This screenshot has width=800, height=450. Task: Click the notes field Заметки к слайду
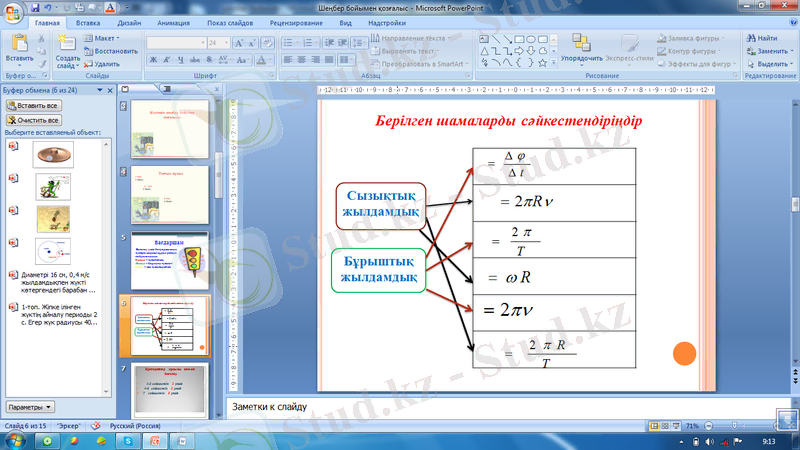pos(500,406)
